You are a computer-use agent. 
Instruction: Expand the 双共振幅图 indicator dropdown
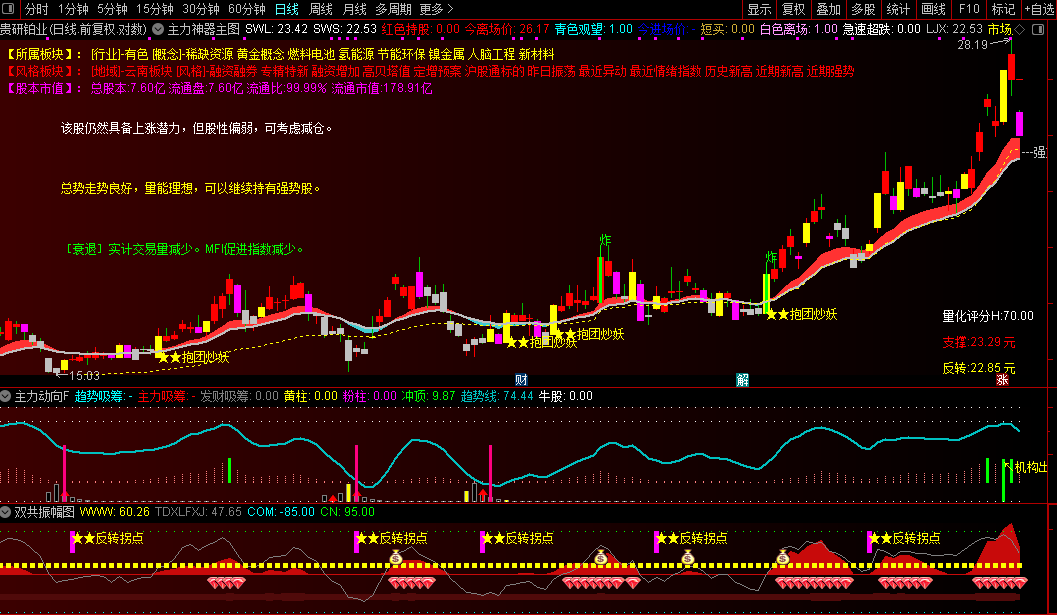click(x=5, y=512)
